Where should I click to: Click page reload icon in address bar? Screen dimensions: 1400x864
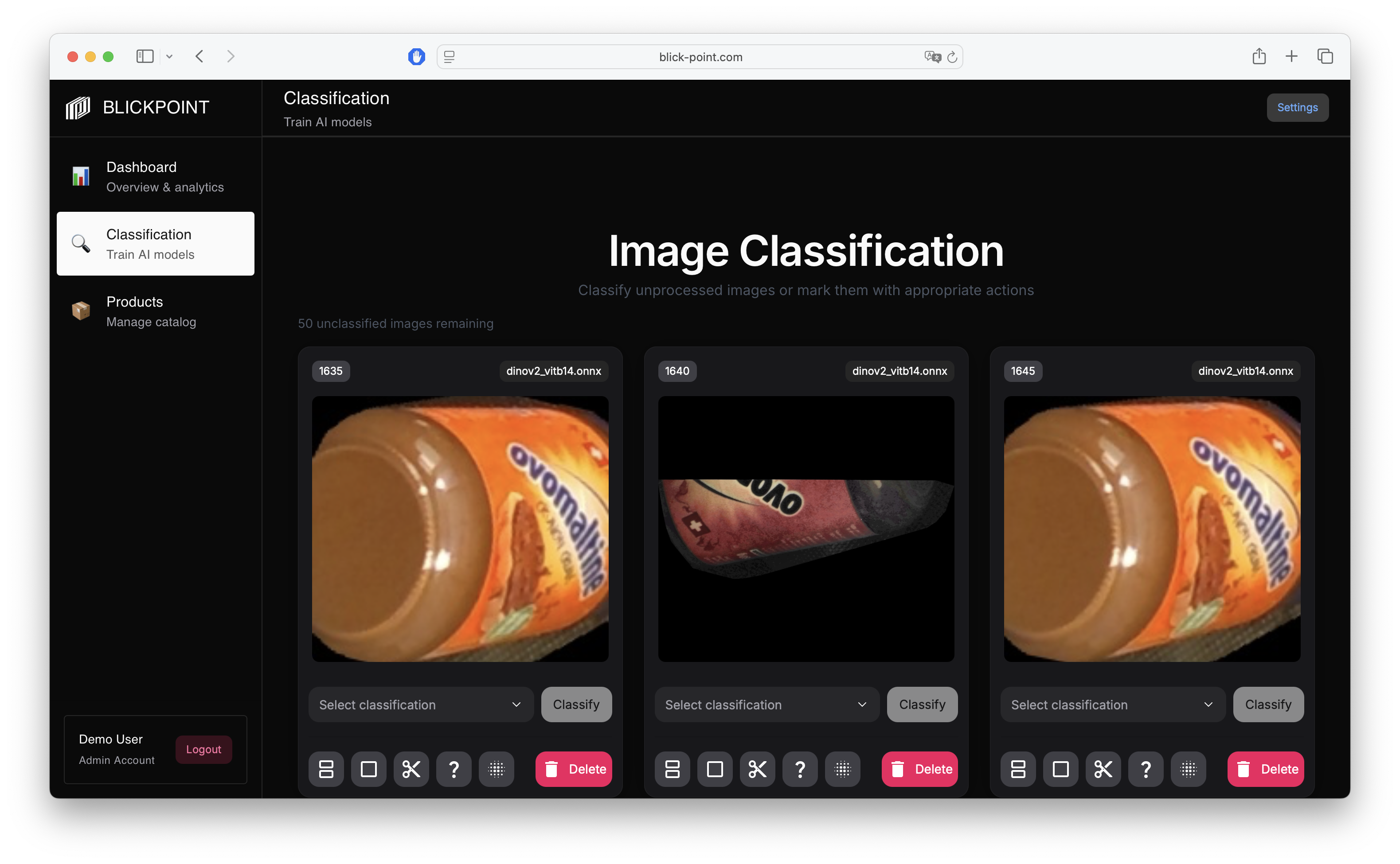click(952, 57)
